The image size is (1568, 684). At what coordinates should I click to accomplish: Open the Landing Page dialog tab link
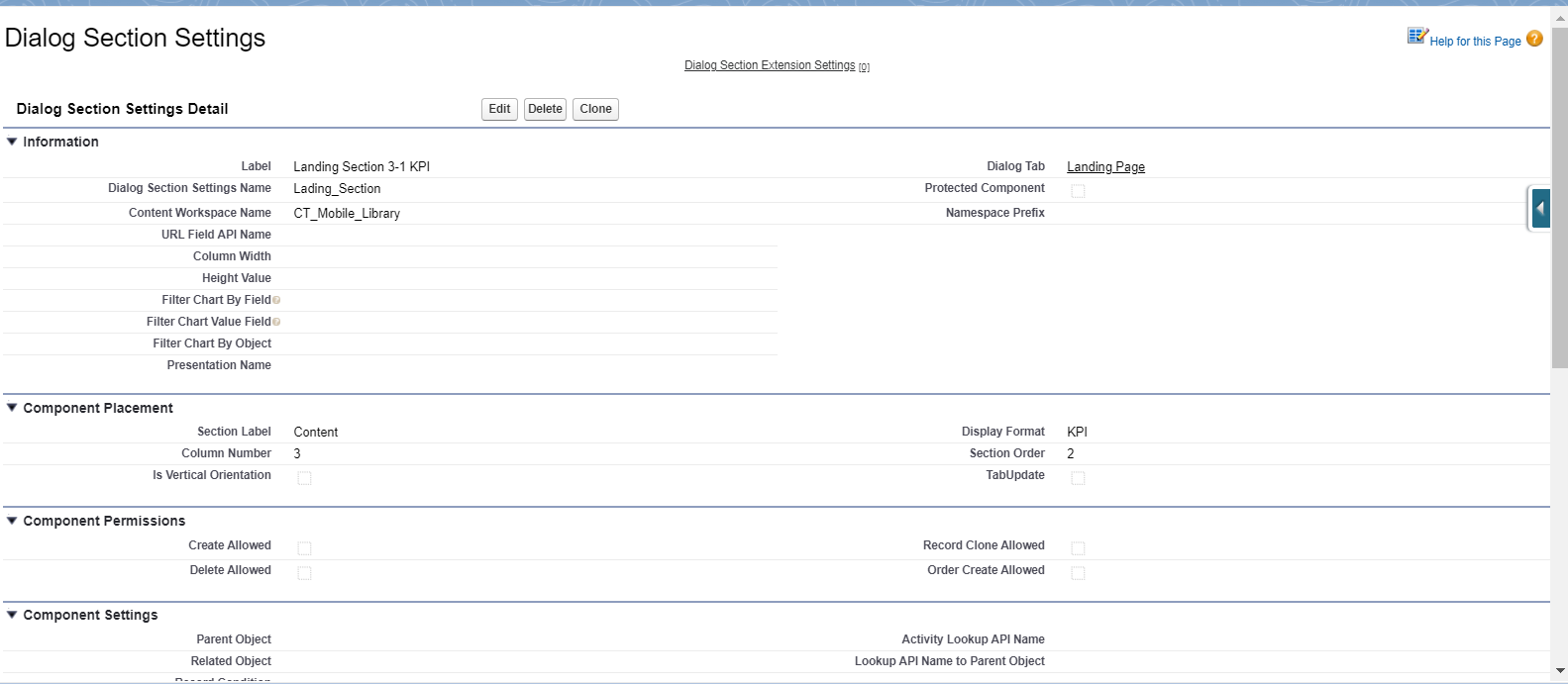point(1105,167)
